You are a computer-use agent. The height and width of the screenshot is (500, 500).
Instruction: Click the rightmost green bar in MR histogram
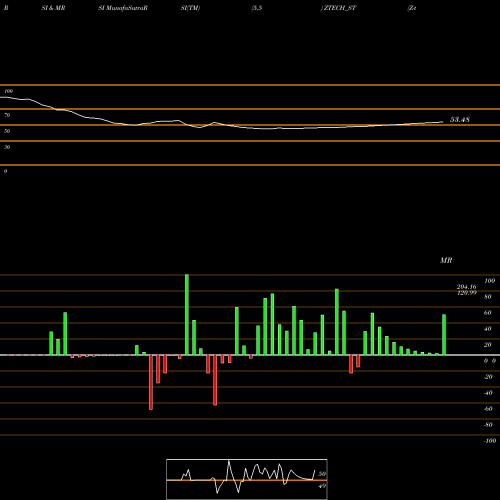444,334
